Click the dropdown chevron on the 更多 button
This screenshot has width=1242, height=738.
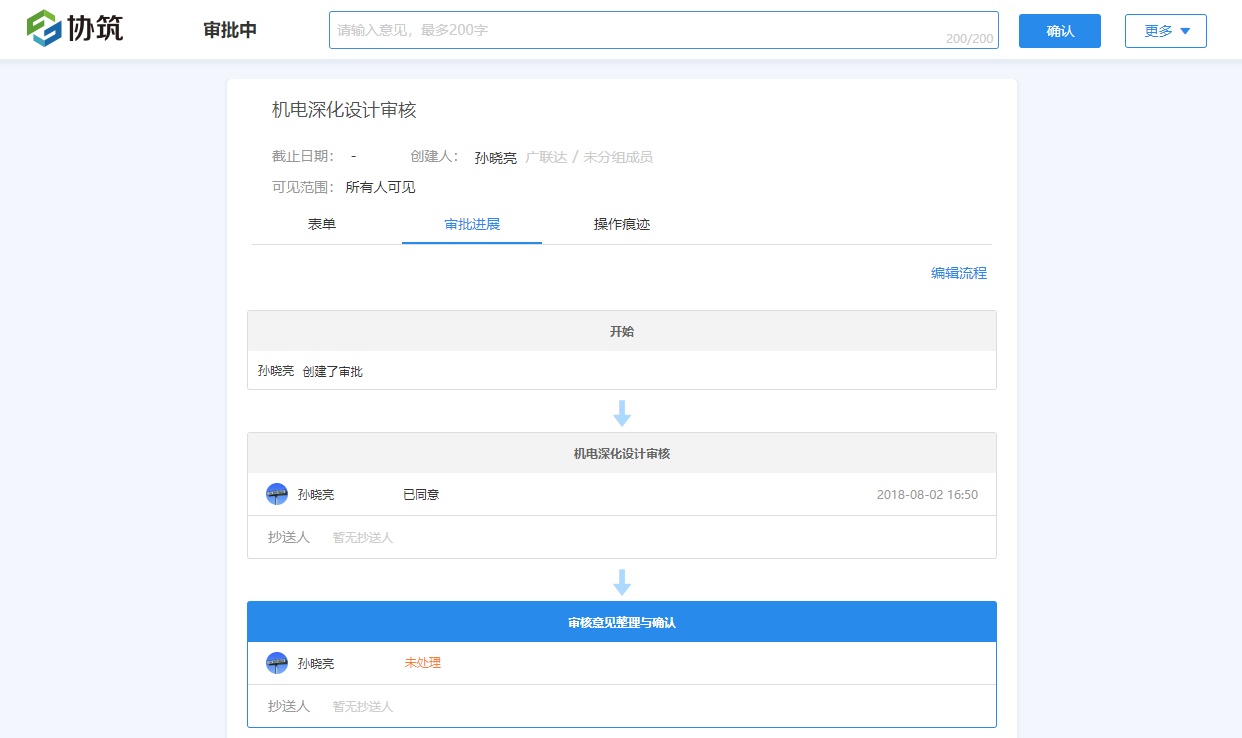1183,30
